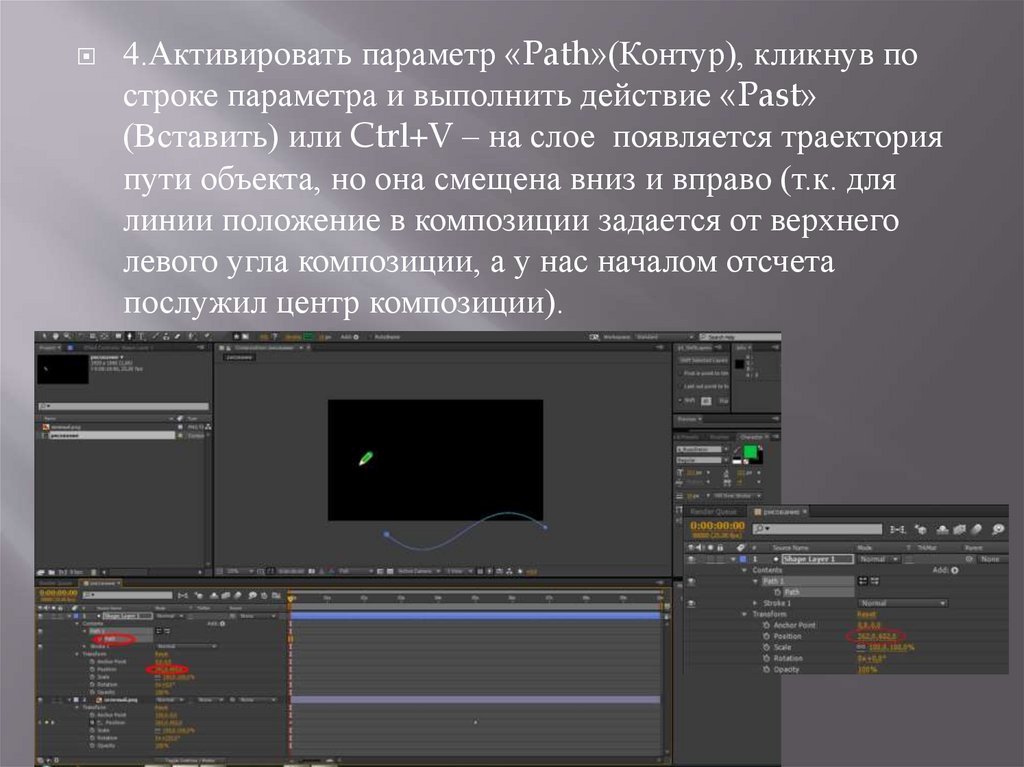Click Motion Blur icon in enlarged timeline
Image resolution: width=1024 pixels, height=767 pixels.
pyautogui.click(x=976, y=530)
